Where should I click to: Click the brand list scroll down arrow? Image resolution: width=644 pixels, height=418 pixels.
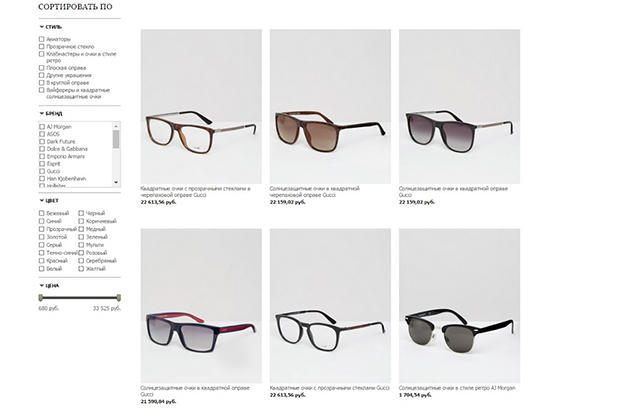116,182
